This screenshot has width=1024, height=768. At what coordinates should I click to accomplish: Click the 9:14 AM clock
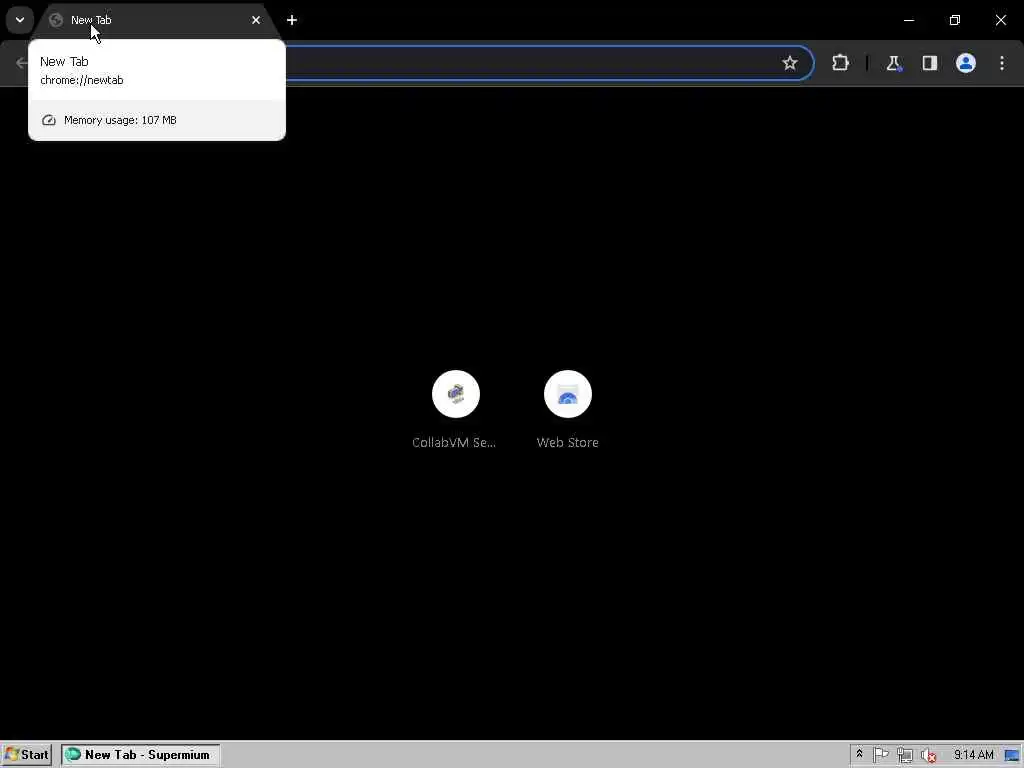[x=973, y=755]
